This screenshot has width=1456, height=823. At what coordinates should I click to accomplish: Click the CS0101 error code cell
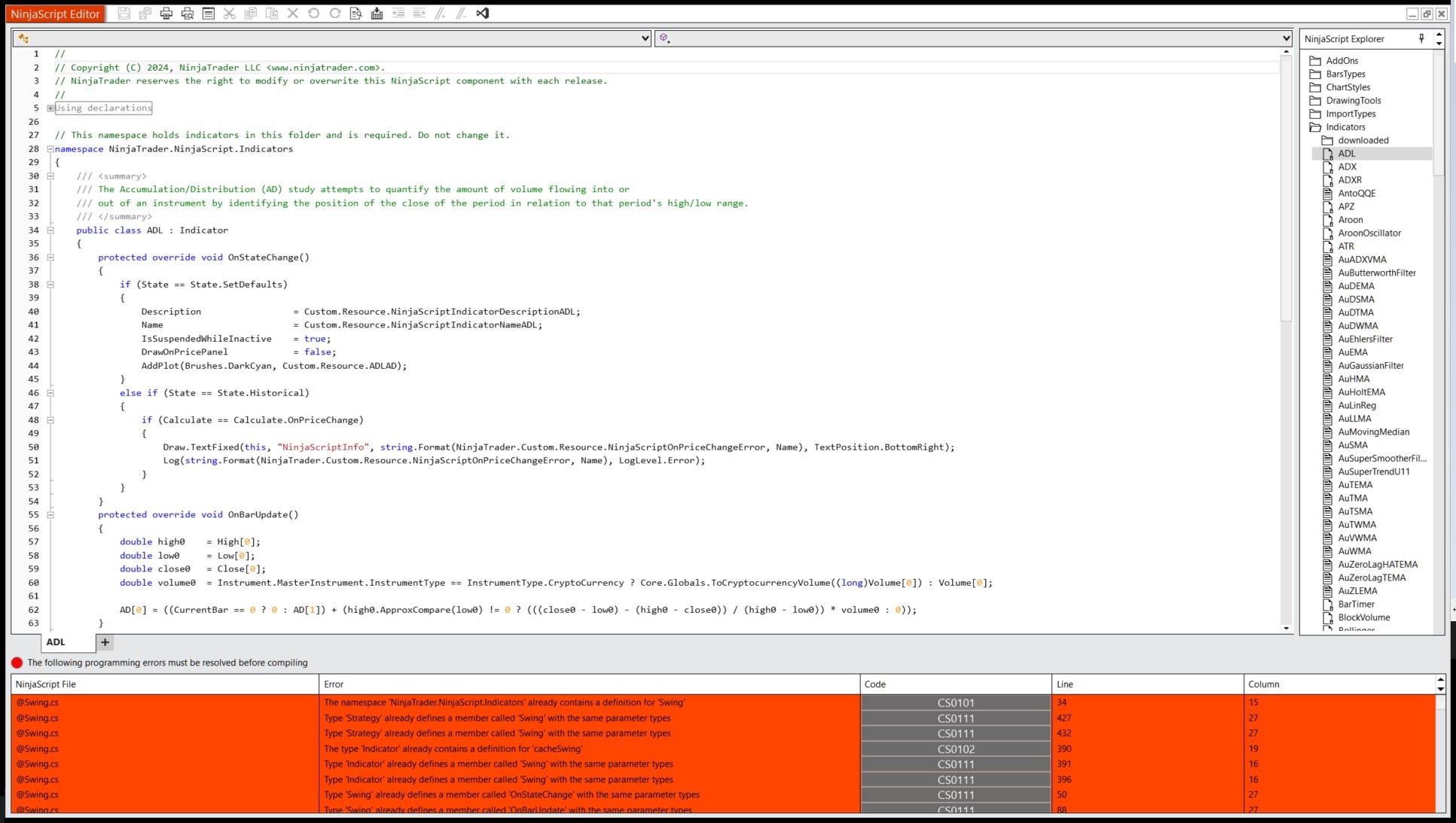click(x=956, y=703)
